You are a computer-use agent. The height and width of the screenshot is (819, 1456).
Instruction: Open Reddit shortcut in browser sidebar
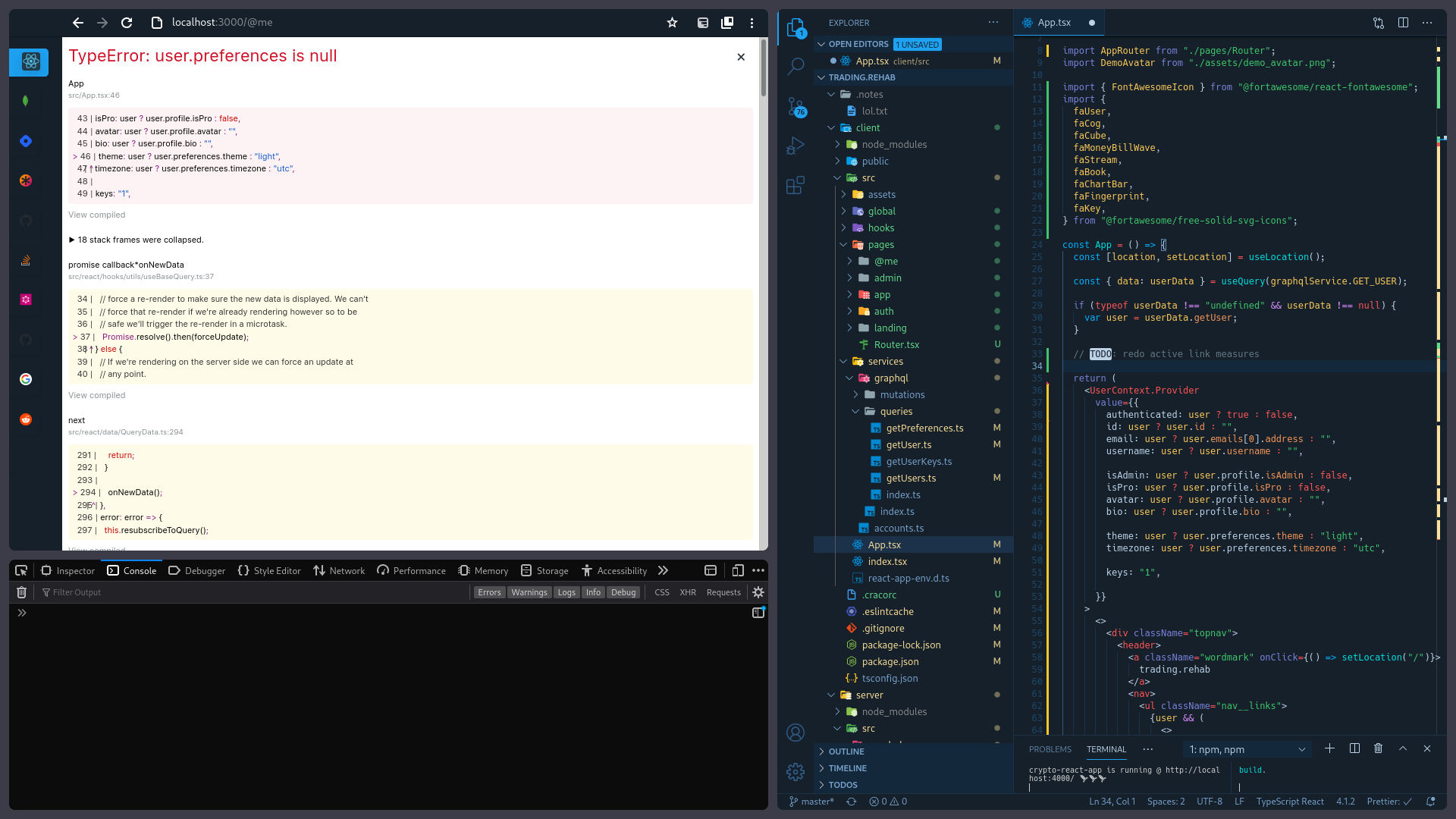click(26, 419)
